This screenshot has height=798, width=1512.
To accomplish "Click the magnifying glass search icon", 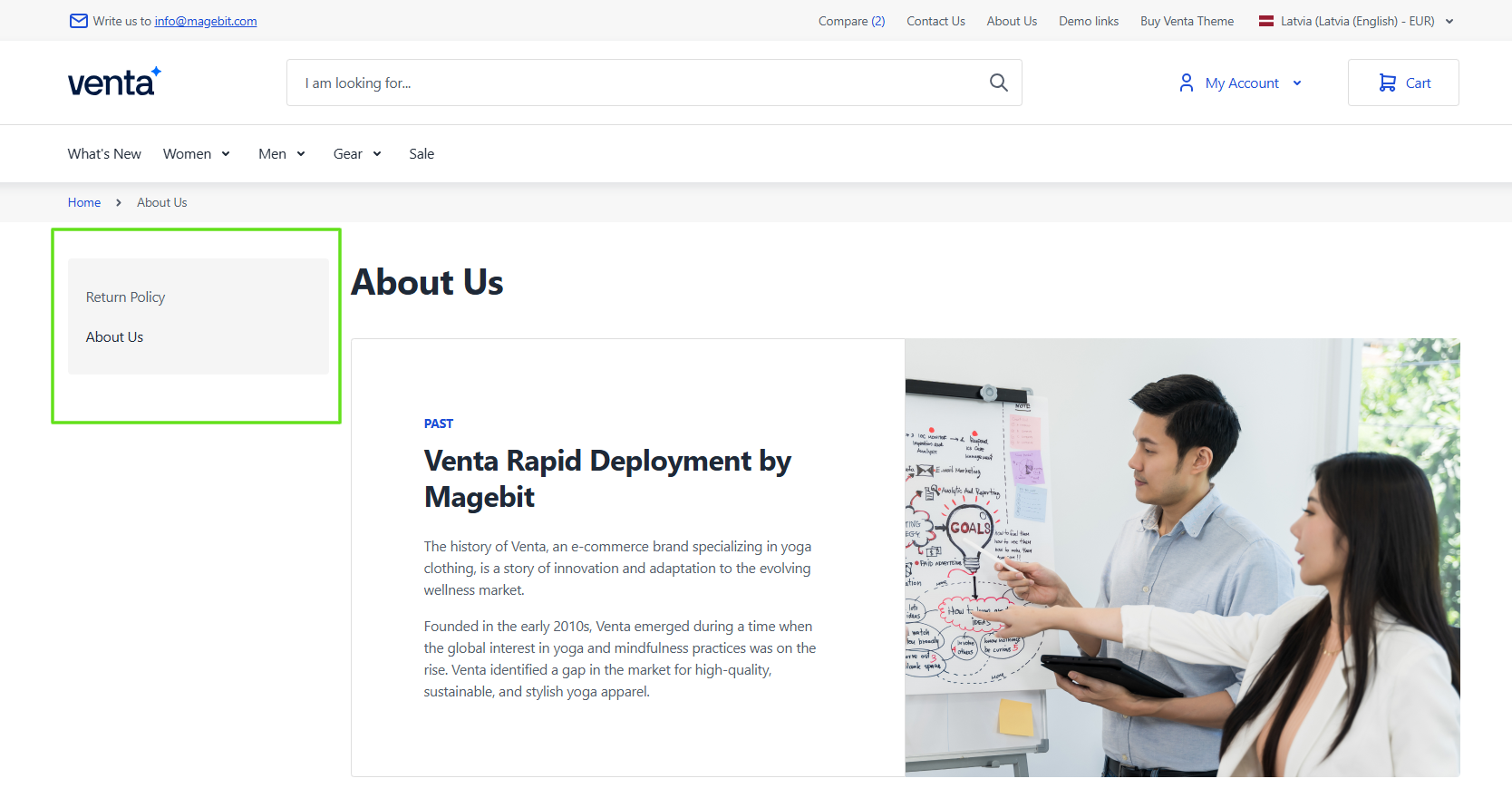I will coord(998,83).
